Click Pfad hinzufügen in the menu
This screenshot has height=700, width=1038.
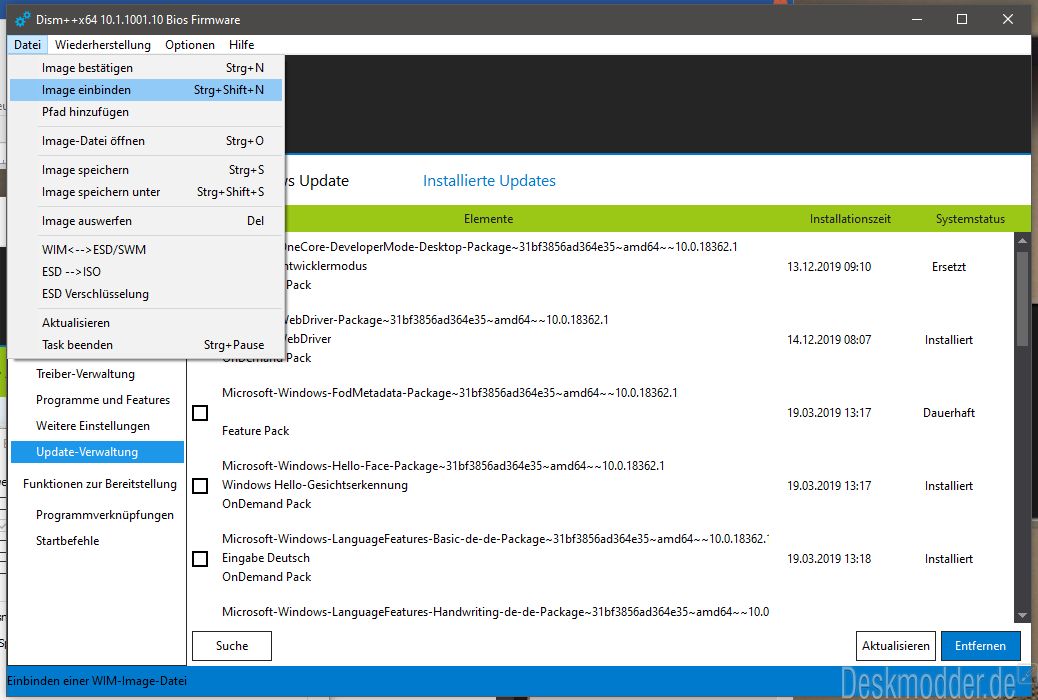tap(146, 112)
